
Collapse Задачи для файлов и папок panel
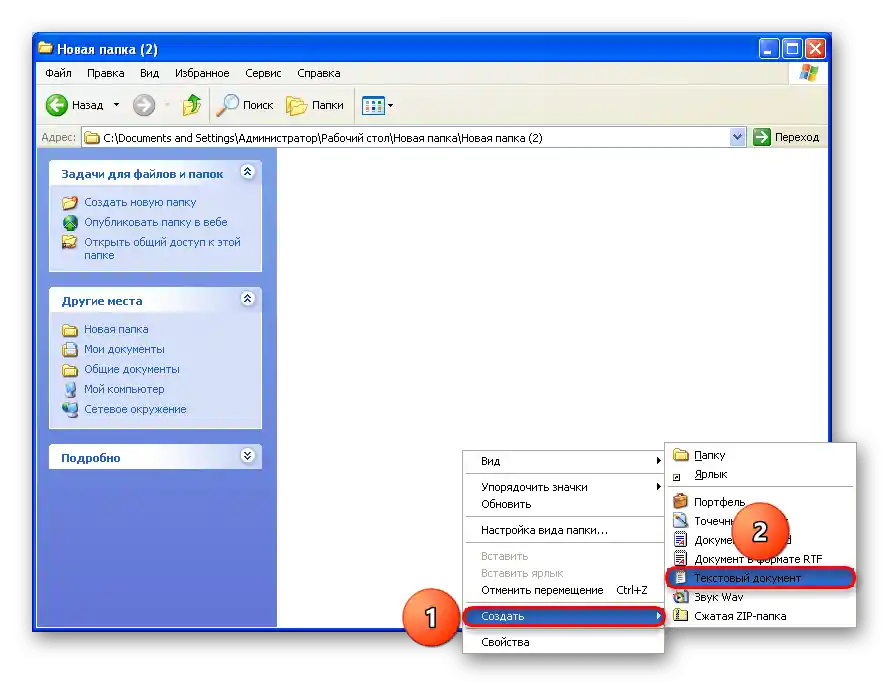[x=247, y=172]
